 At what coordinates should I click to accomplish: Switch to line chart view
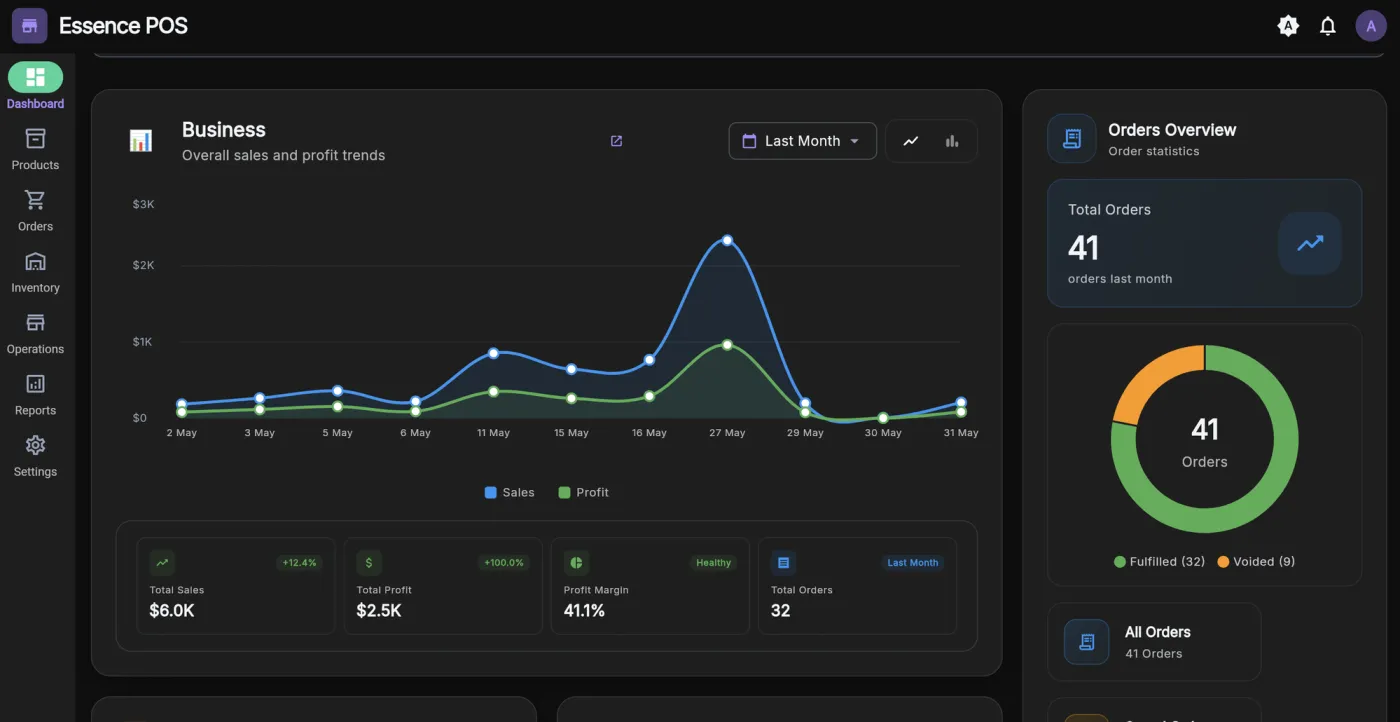tap(910, 141)
